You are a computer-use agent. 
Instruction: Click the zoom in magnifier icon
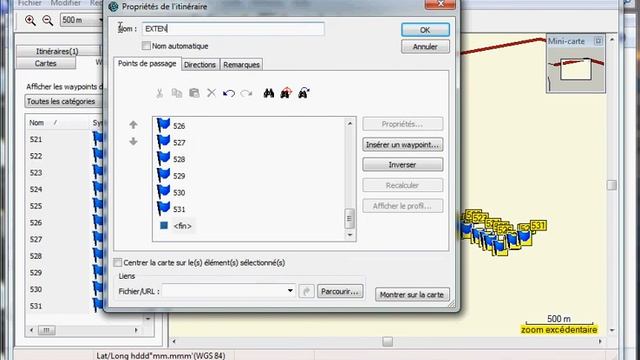[30, 20]
